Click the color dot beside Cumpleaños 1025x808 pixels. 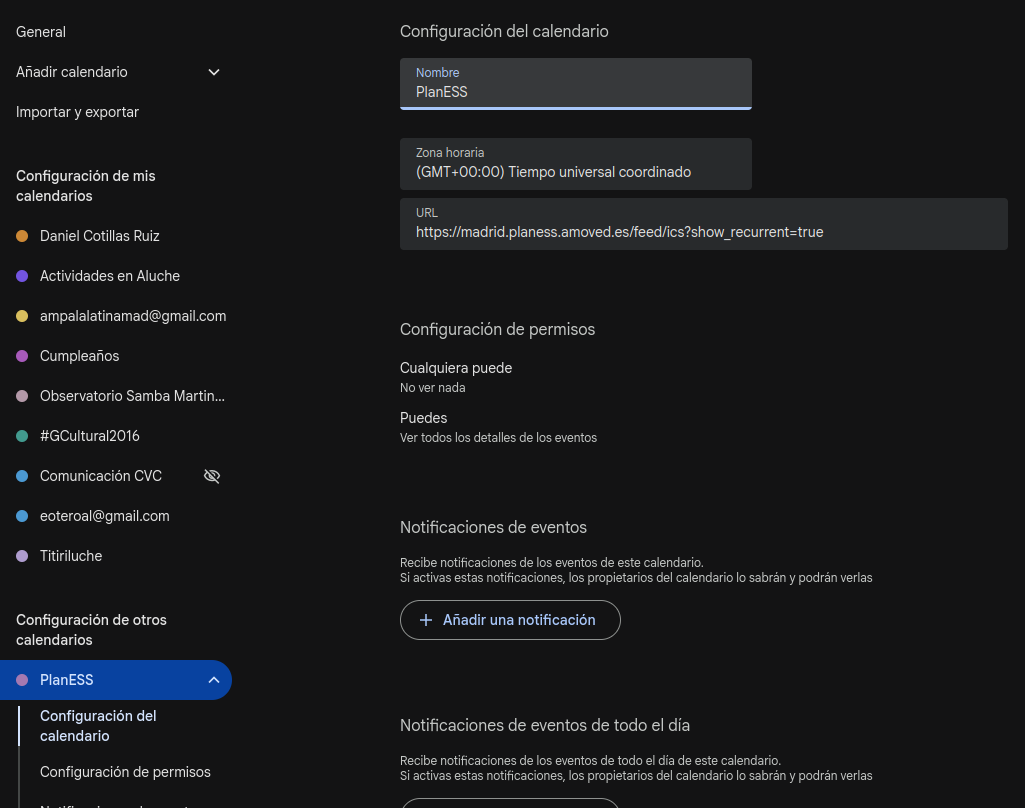click(x=22, y=356)
